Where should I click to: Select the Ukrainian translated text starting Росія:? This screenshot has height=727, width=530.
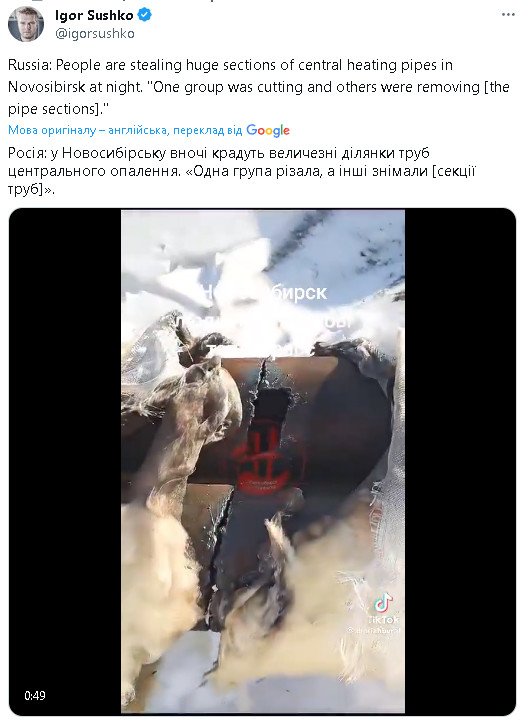[x=242, y=171]
